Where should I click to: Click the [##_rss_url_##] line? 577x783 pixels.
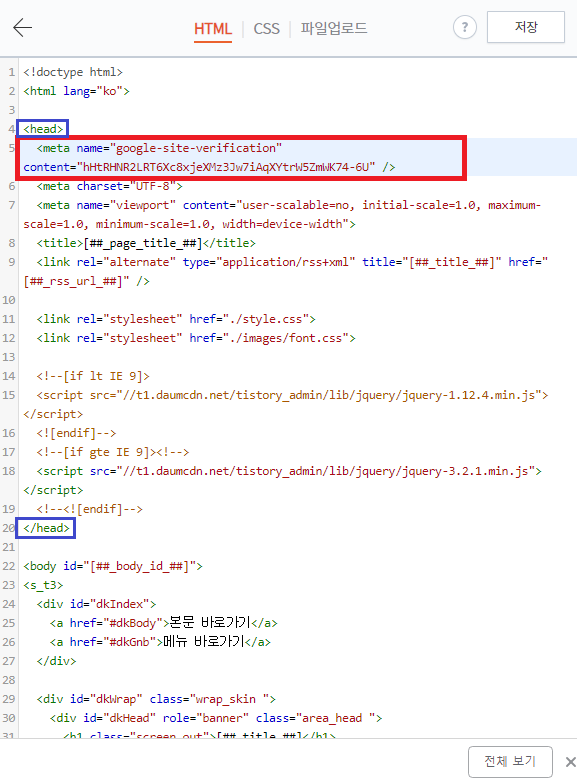(x=86, y=281)
